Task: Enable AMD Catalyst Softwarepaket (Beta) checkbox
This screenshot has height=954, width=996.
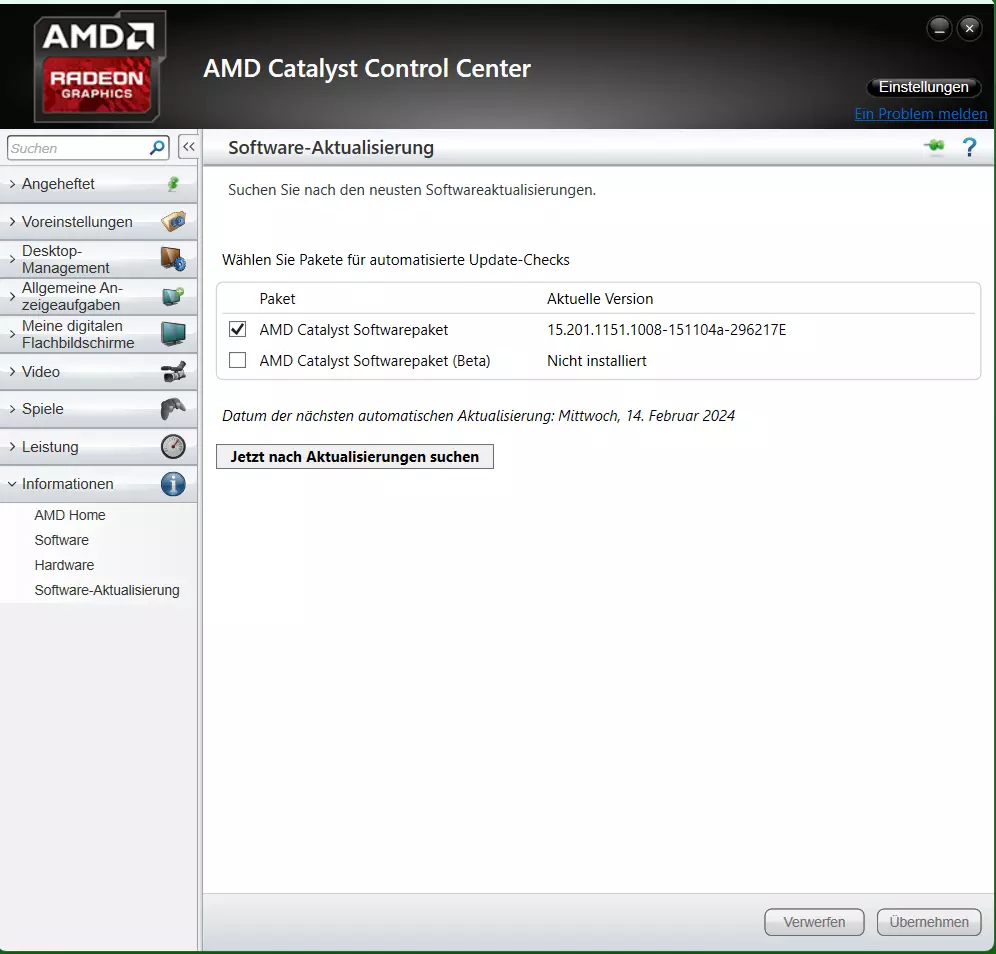Action: [x=238, y=360]
